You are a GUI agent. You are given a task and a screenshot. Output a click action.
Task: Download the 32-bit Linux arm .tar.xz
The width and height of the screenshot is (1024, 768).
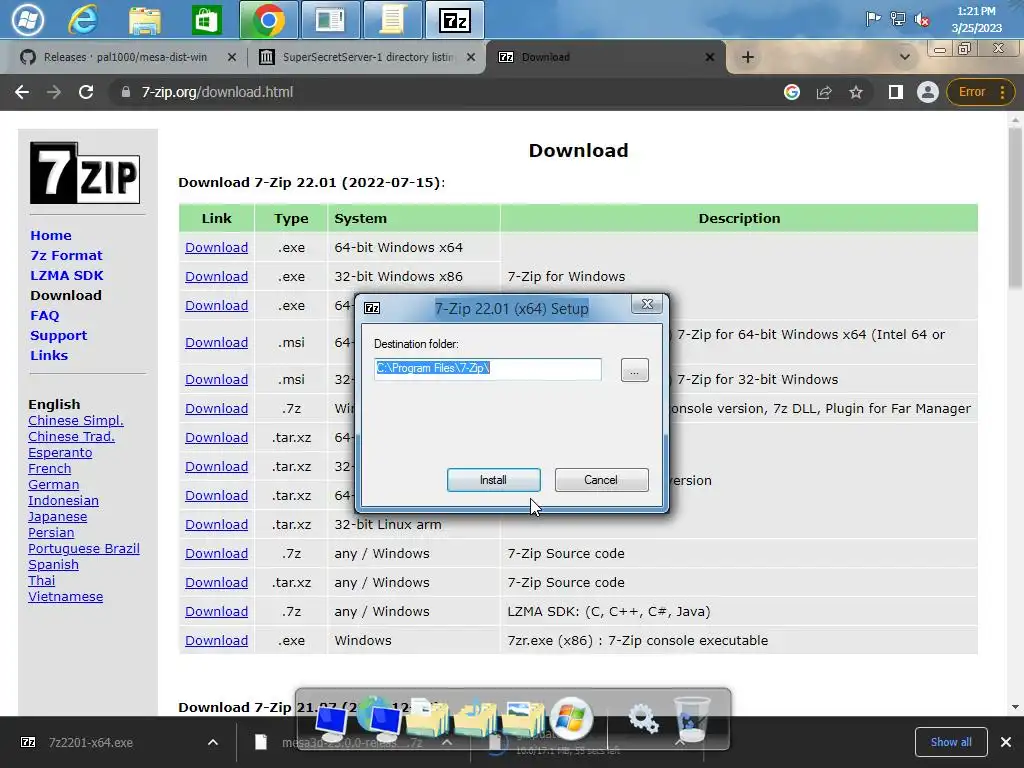[216, 524]
